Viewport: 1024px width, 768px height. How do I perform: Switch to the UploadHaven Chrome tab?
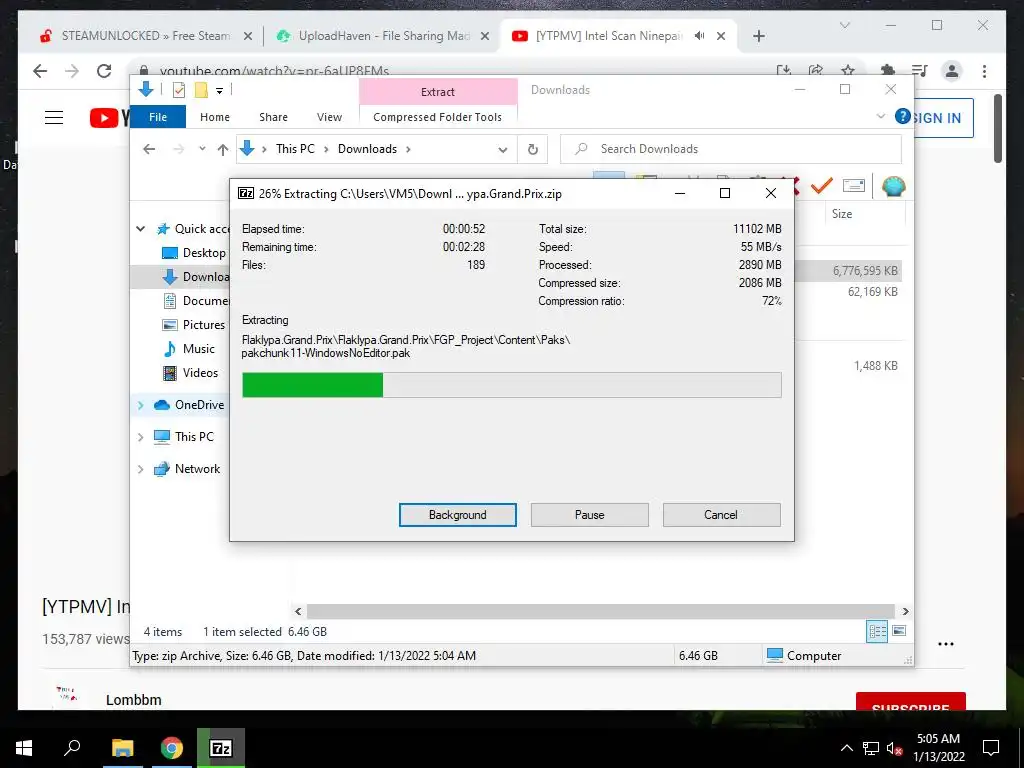coord(383,36)
